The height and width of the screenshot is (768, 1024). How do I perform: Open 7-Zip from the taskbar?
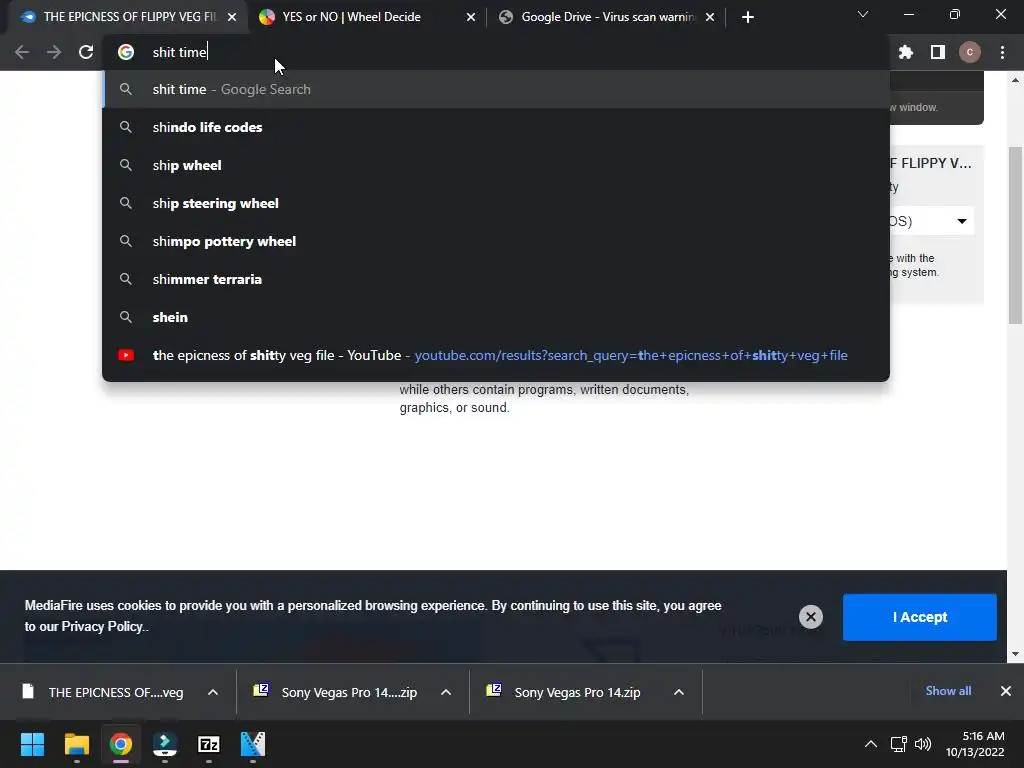tap(209, 744)
